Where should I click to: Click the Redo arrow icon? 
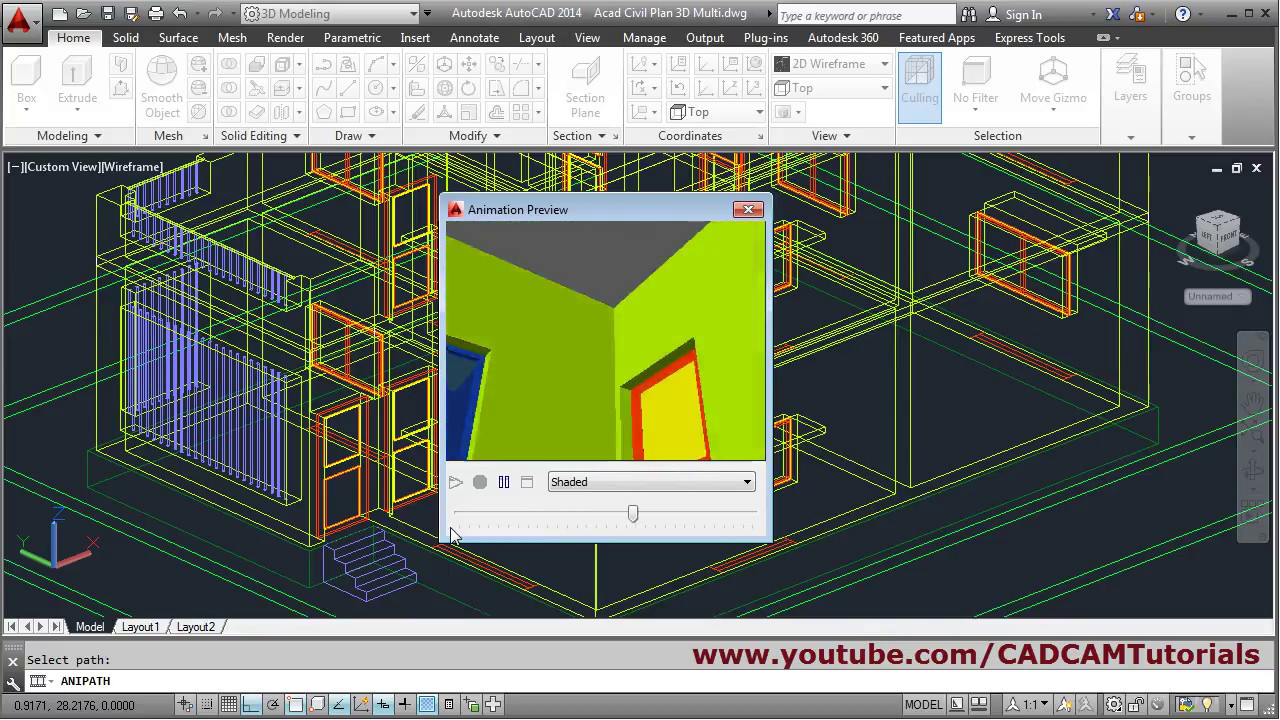pyautogui.click(x=216, y=14)
